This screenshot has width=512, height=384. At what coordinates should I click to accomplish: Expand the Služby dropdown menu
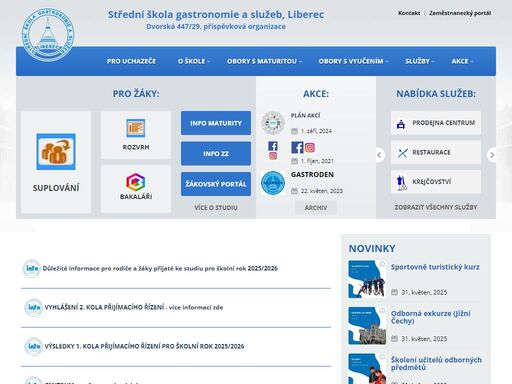(x=420, y=61)
